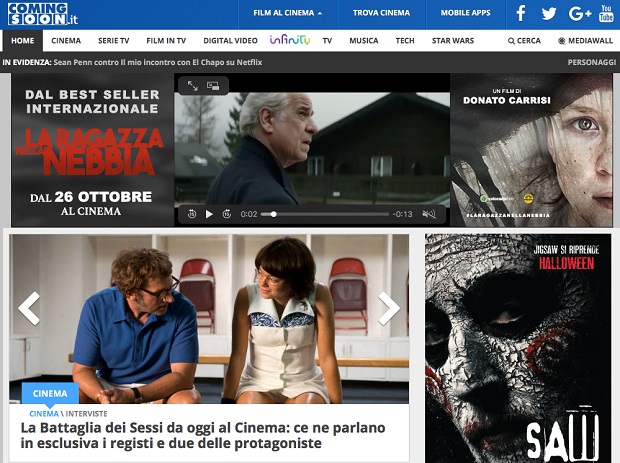Skip forward 15 seconds in trailer
This screenshot has height=463, width=620.
click(227, 214)
